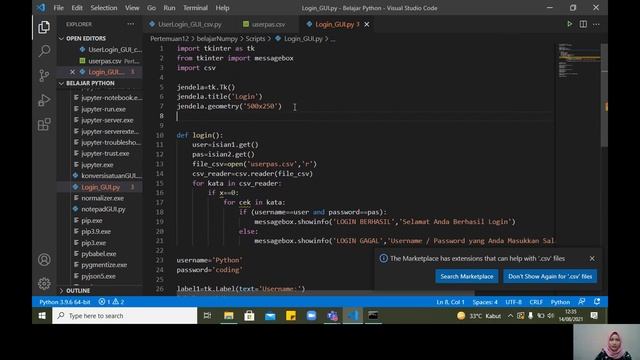Image resolution: width=640 pixels, height=360 pixels.
Task: Collapse the Belajar Python folder section
Action: click(x=90, y=83)
